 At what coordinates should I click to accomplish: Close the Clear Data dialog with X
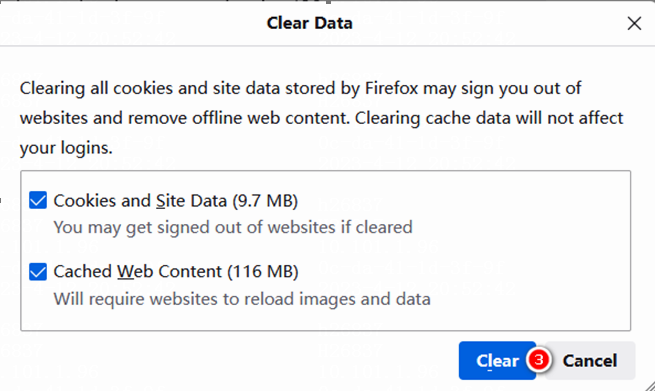coord(634,23)
